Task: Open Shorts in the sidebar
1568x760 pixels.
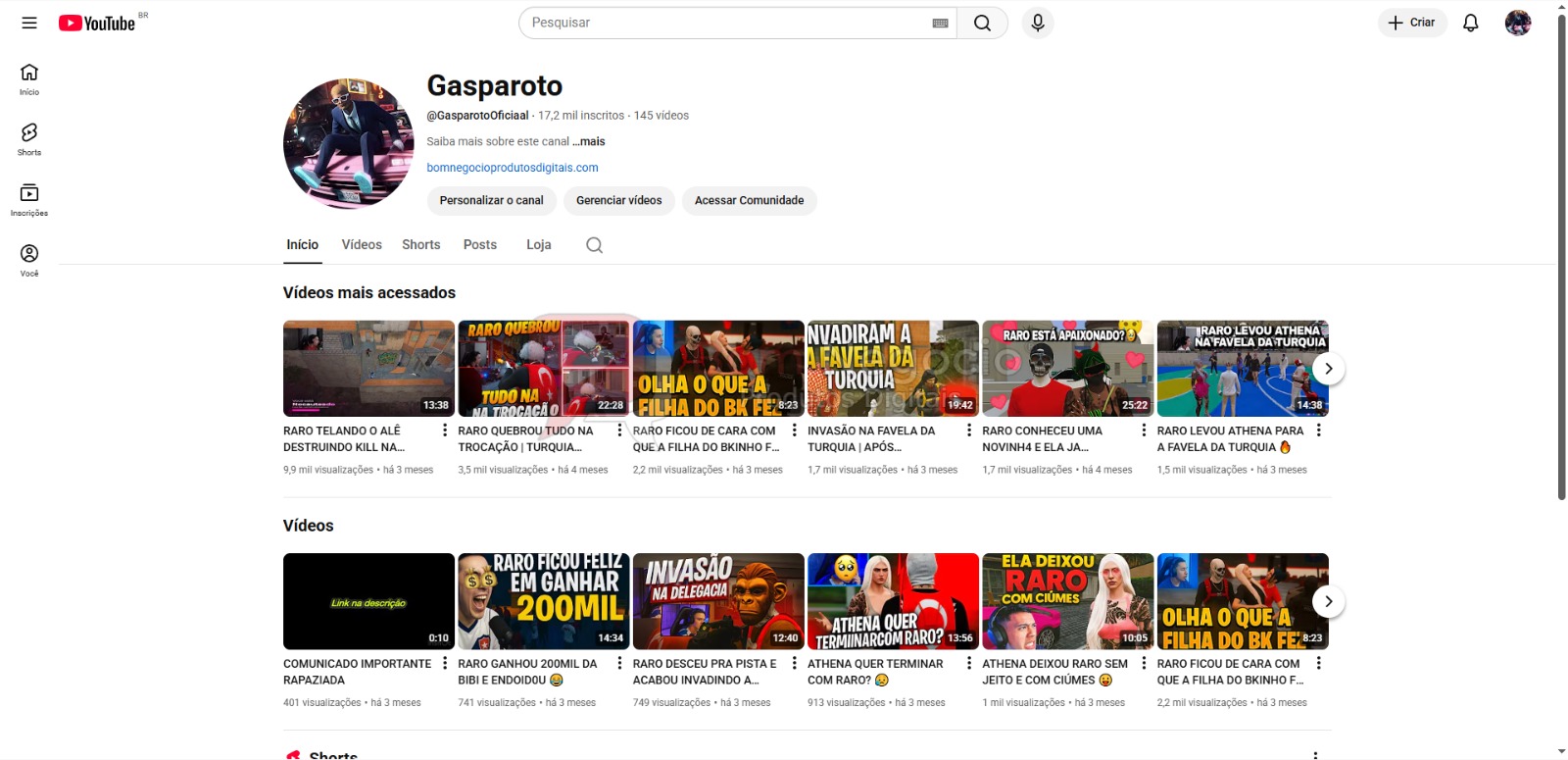Action: tap(29, 138)
